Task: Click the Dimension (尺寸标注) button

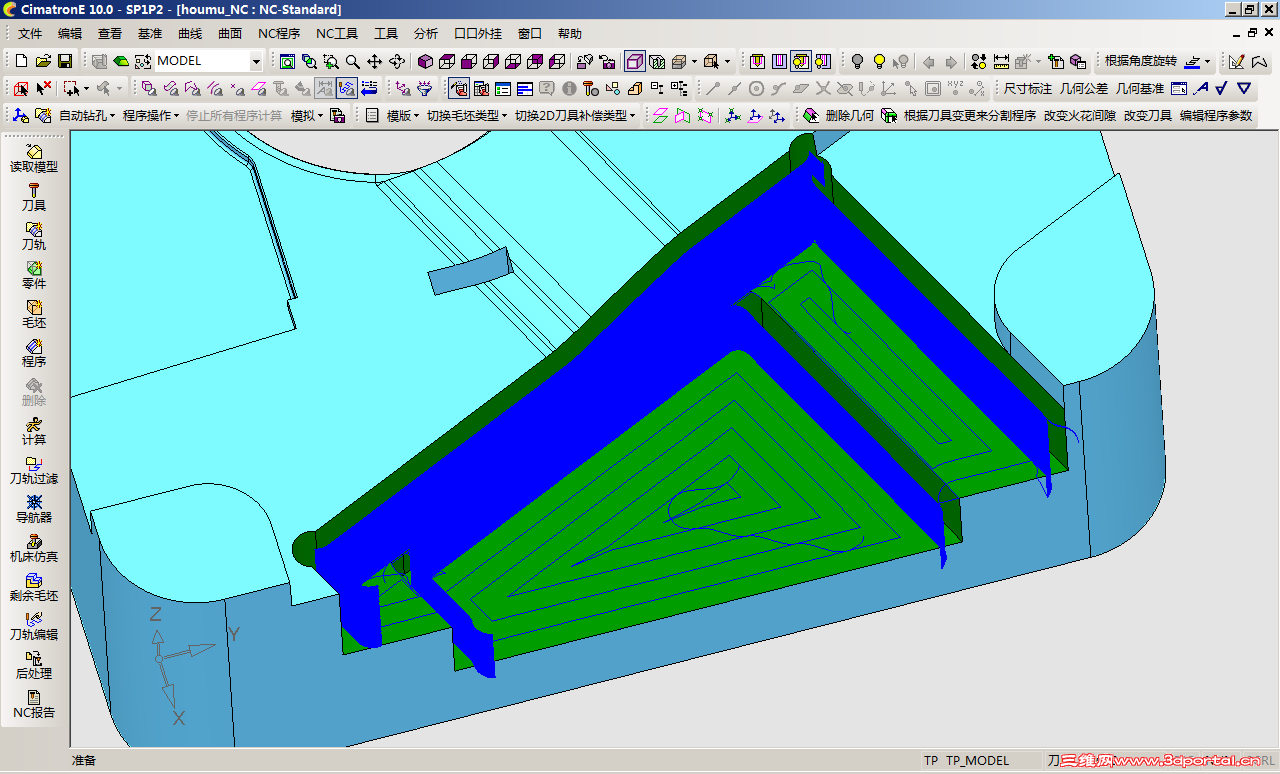Action: 1028,88
